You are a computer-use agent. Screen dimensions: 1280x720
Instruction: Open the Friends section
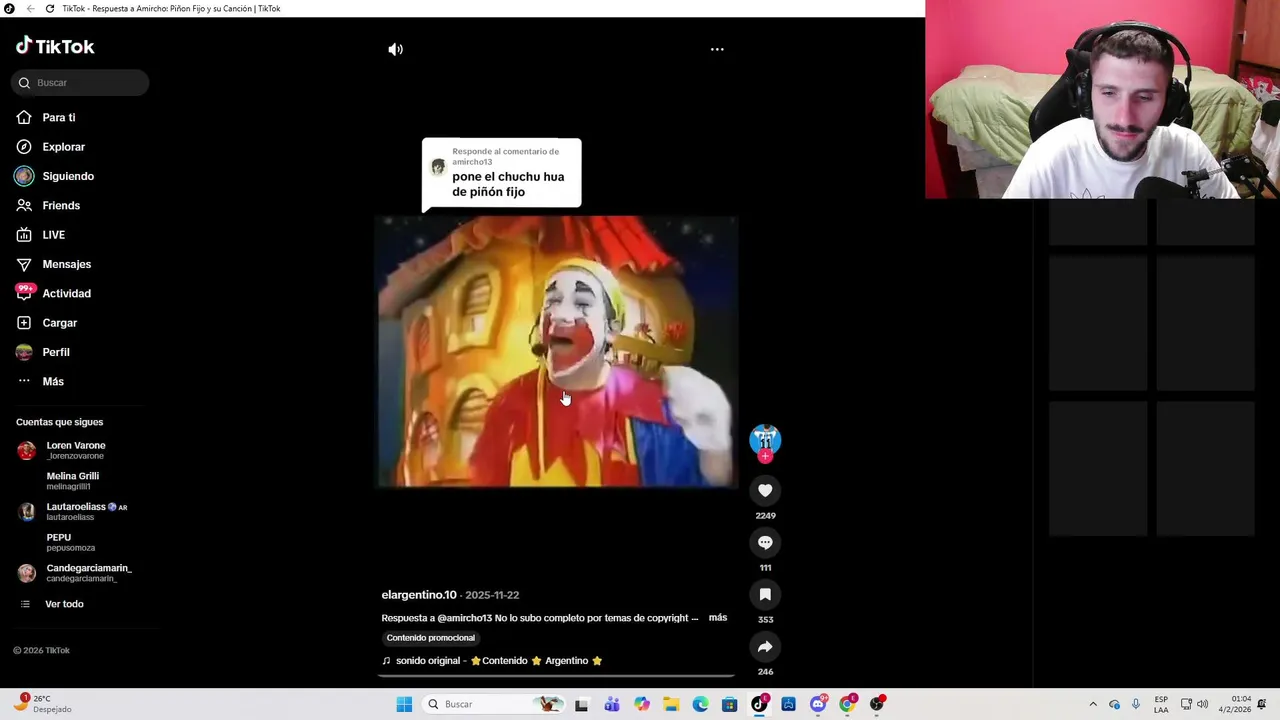[x=61, y=206]
